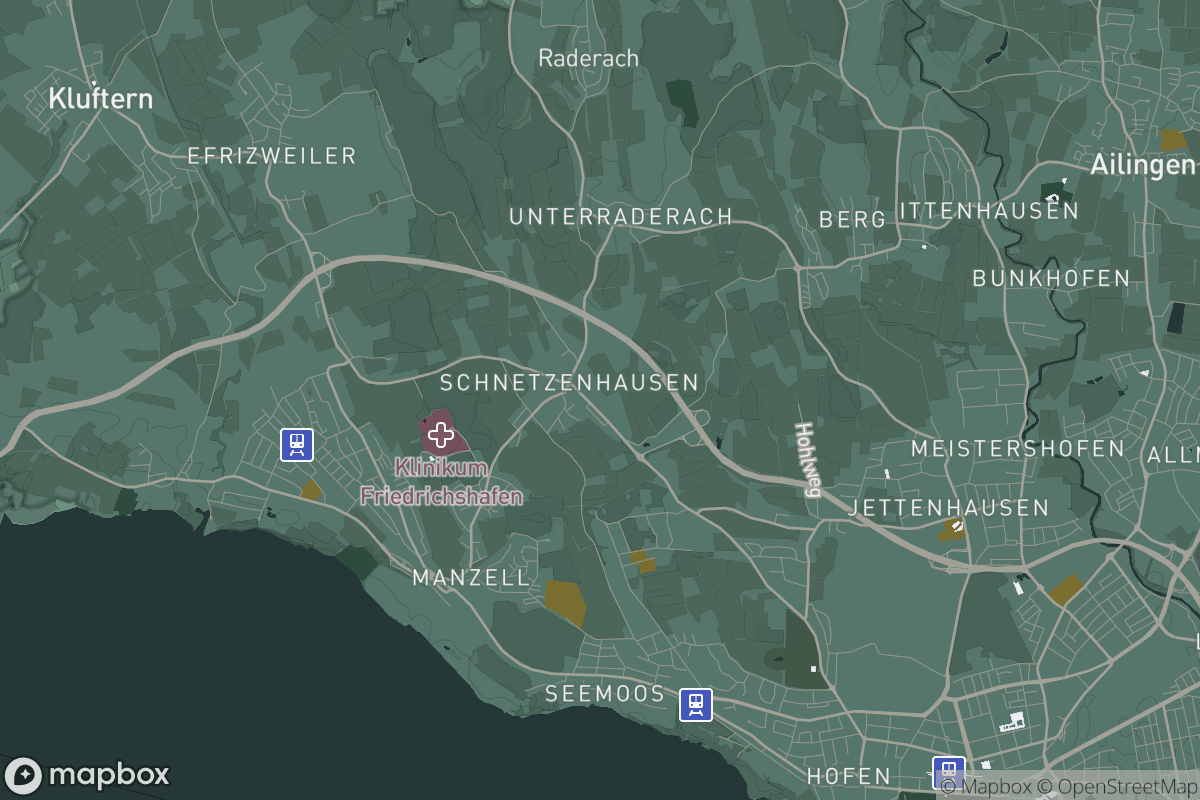Image resolution: width=1200 pixels, height=800 pixels.
Task: Select the Jettenhausen district label
Action: click(950, 508)
